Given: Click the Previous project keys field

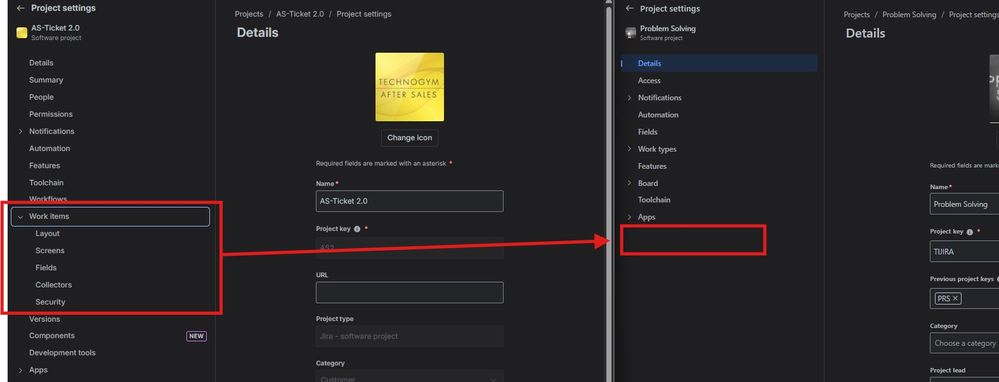Looking at the screenshot, I should point(965,298).
